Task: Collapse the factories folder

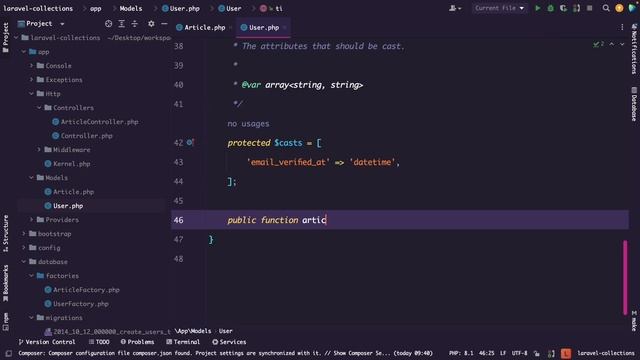Action: (31, 276)
